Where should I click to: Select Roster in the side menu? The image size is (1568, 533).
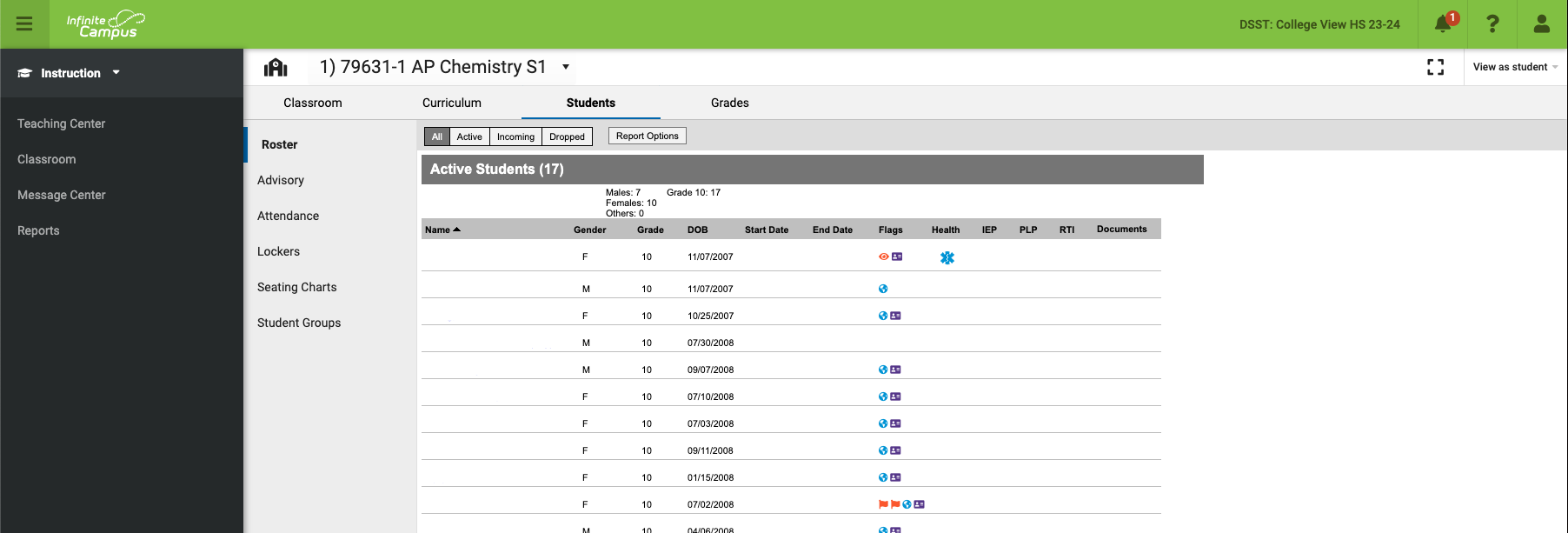click(280, 144)
